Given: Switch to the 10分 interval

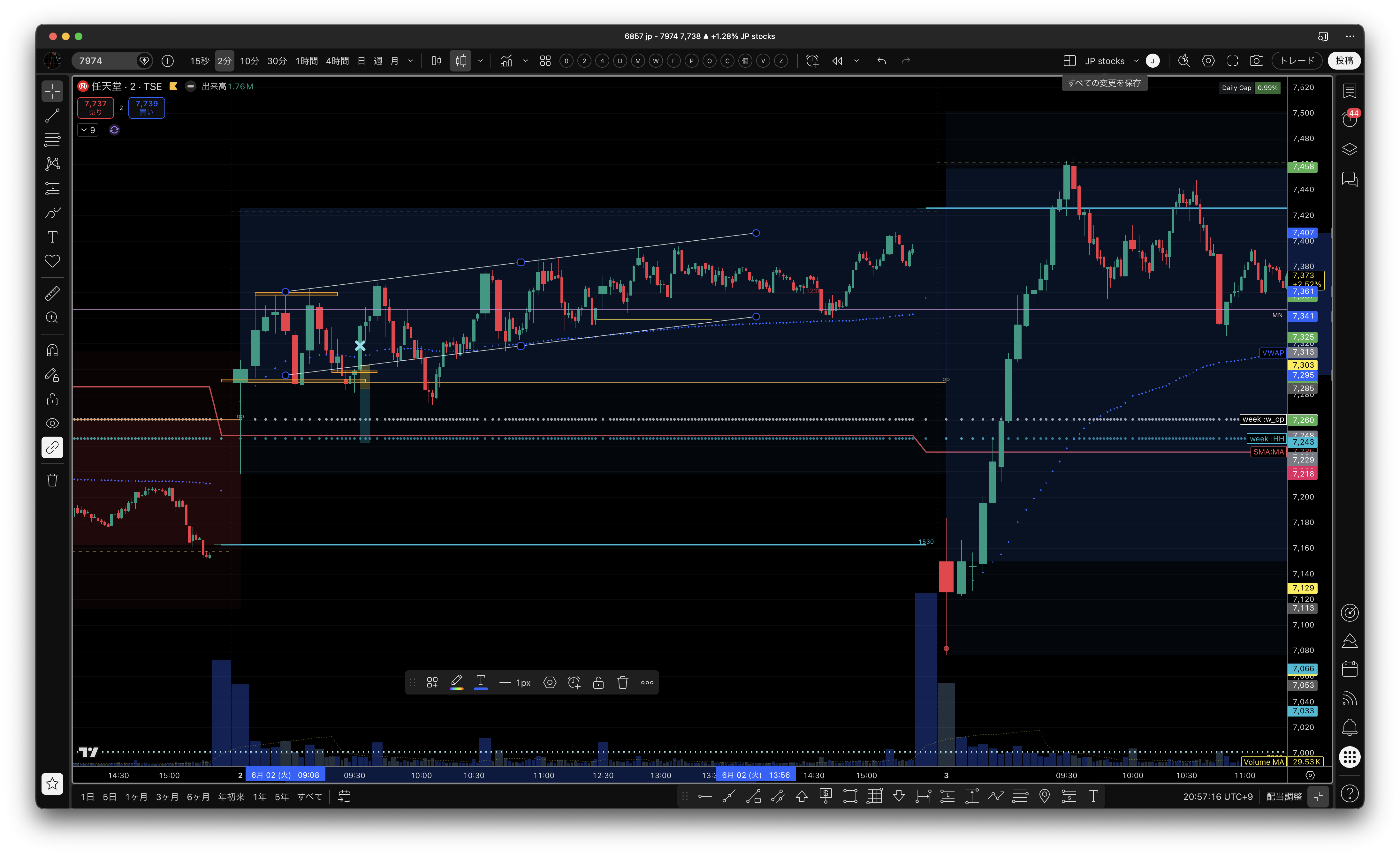Looking at the screenshot, I should [x=249, y=61].
